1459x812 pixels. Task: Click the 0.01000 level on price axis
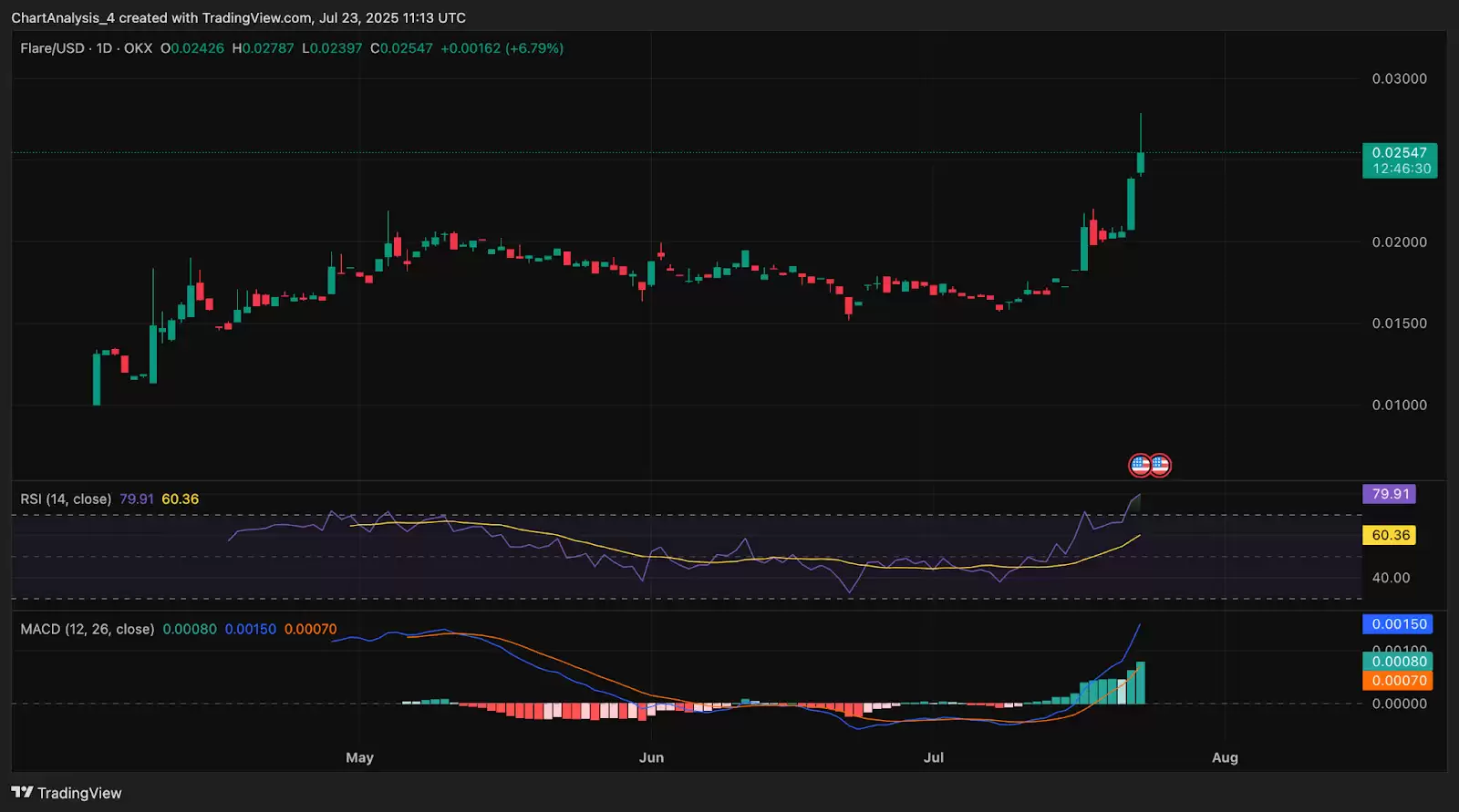pos(1399,406)
